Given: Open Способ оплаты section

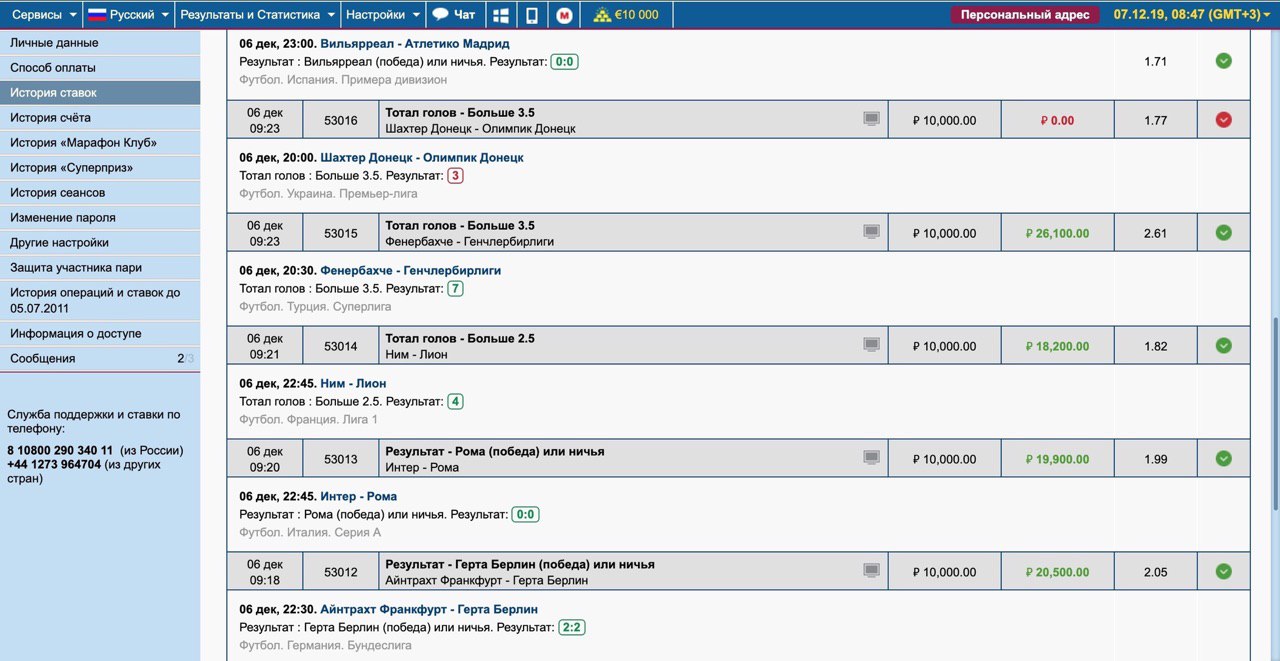Looking at the screenshot, I should point(100,68).
